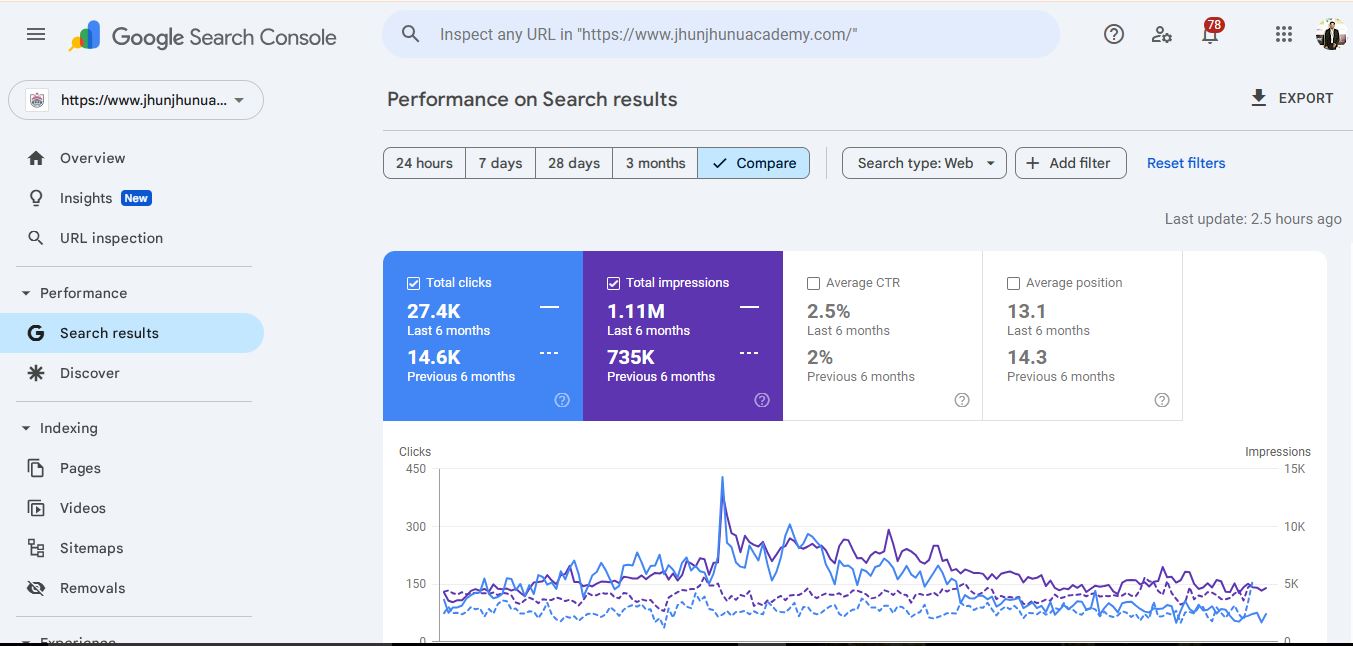The image size is (1353, 646).
Task: Uncheck the Total clicks checkbox
Action: pos(414,283)
